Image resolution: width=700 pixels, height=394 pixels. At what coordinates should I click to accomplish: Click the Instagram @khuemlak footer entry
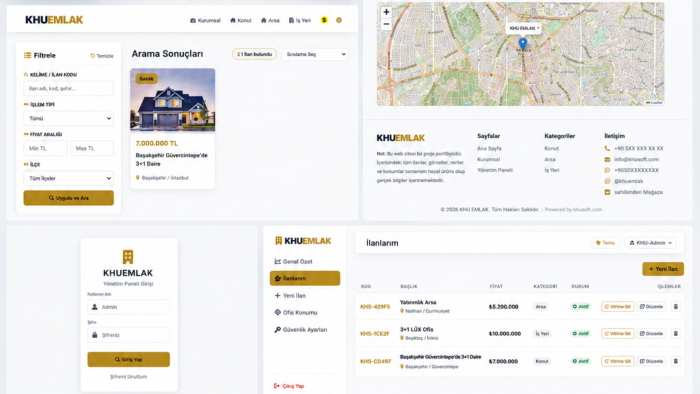click(x=629, y=181)
